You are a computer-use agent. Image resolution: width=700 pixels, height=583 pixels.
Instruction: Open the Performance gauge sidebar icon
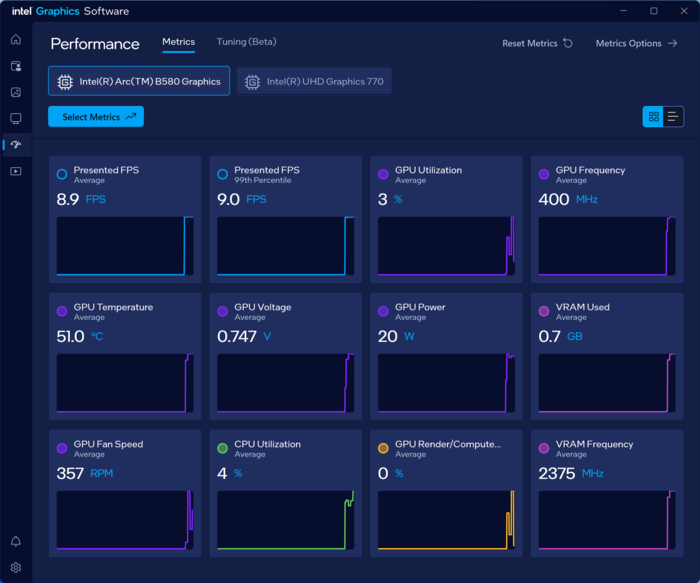(16, 145)
